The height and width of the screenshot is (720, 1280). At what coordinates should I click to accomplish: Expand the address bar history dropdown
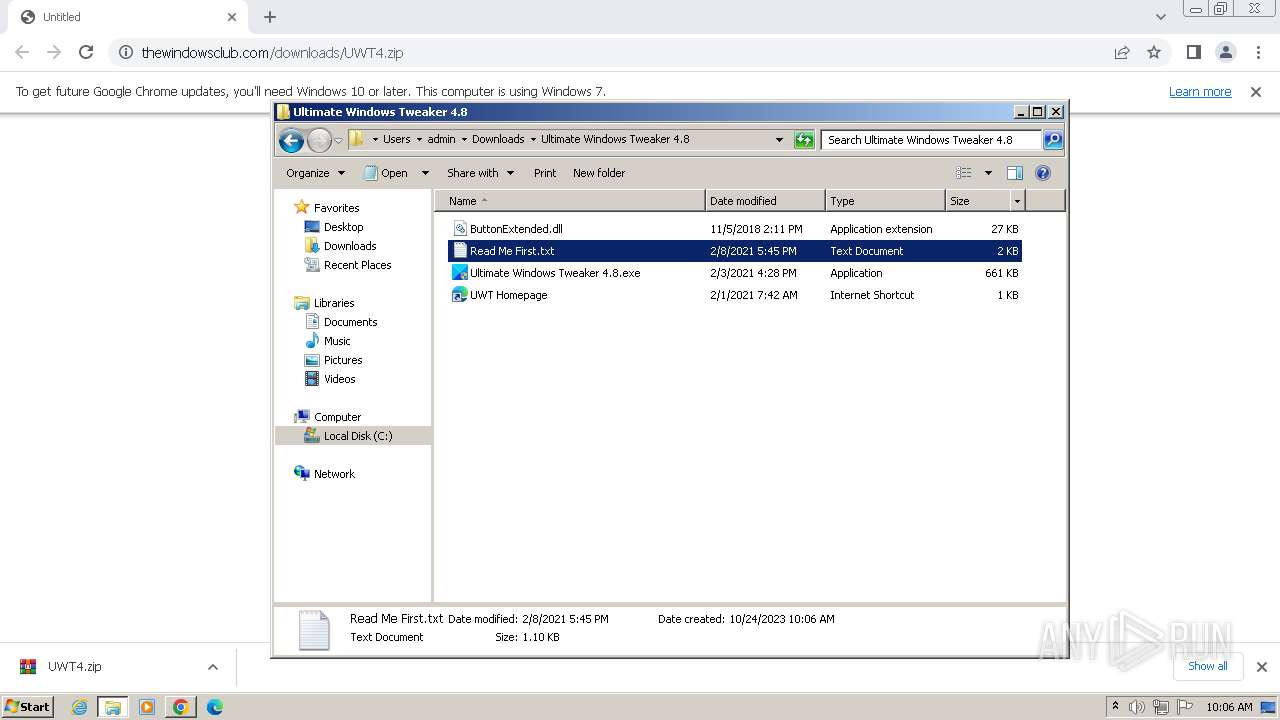(x=780, y=140)
